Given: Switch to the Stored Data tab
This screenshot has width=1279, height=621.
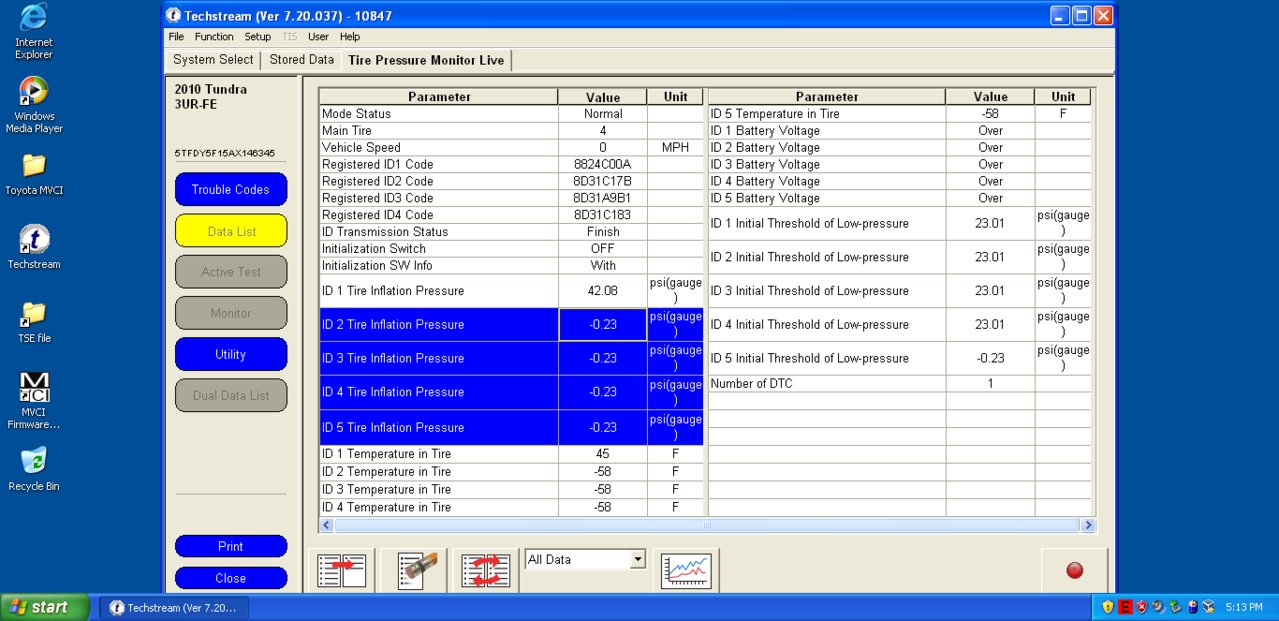Looking at the screenshot, I should tap(301, 60).
